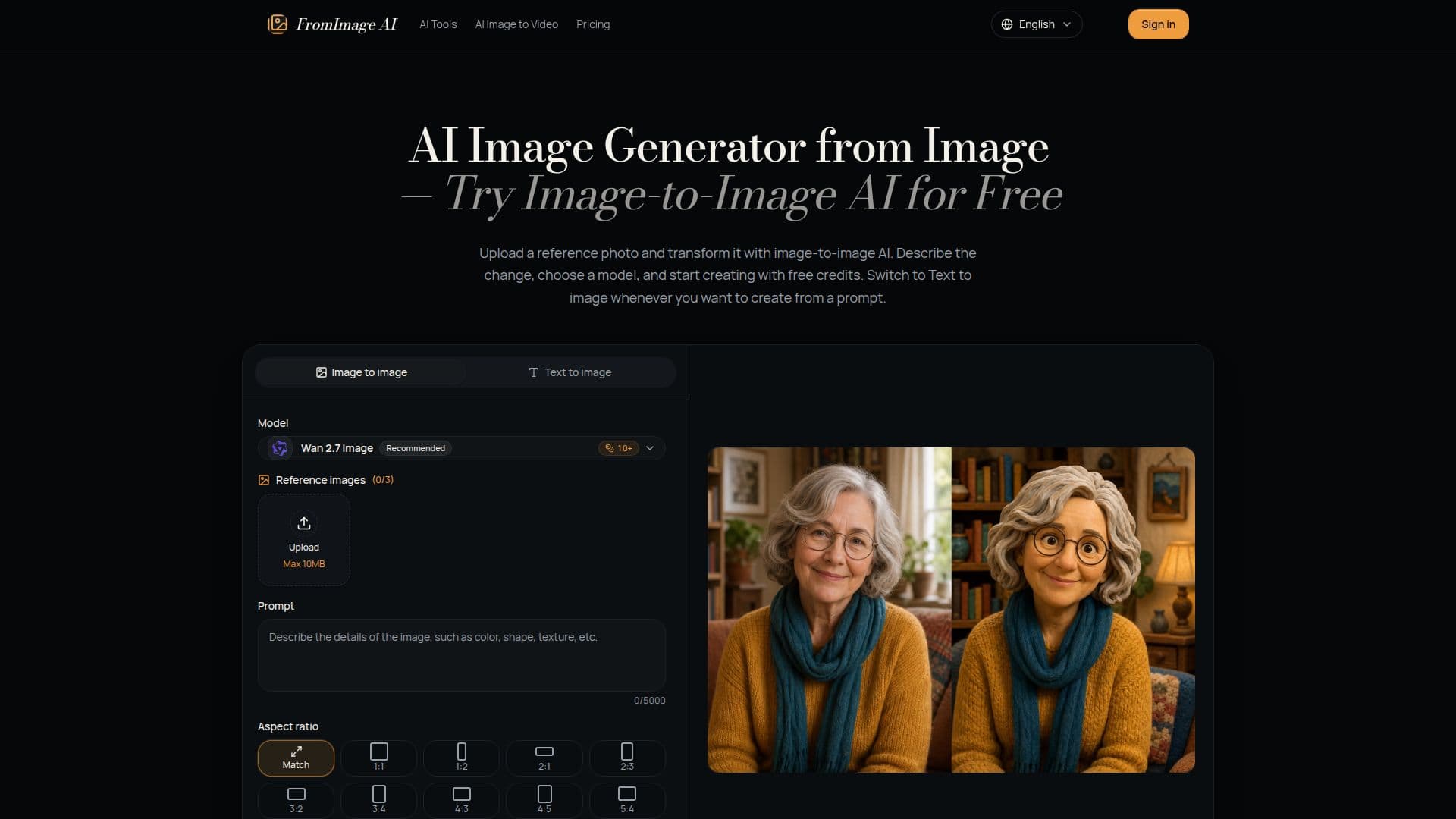Click the image icon on Image to image tab
Image resolution: width=1456 pixels, height=819 pixels.
click(x=322, y=372)
